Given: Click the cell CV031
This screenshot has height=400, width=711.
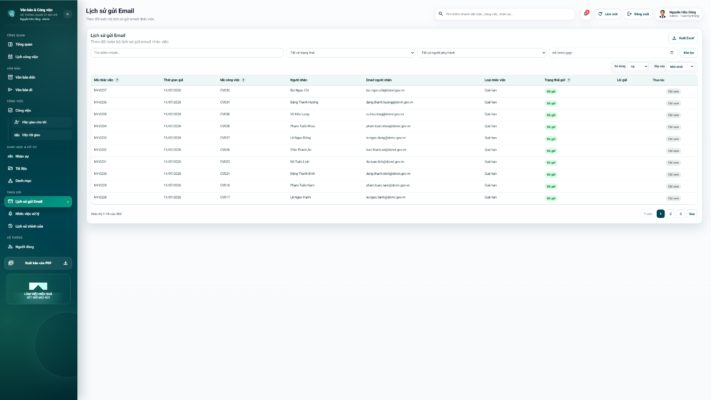Looking at the screenshot, I should 225,102.
